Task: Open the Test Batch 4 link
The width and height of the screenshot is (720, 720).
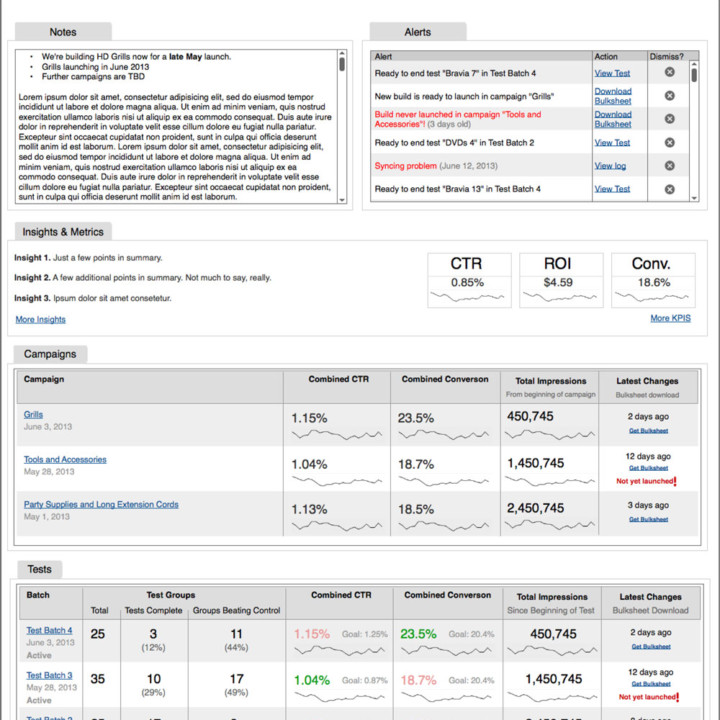Action: point(49,630)
